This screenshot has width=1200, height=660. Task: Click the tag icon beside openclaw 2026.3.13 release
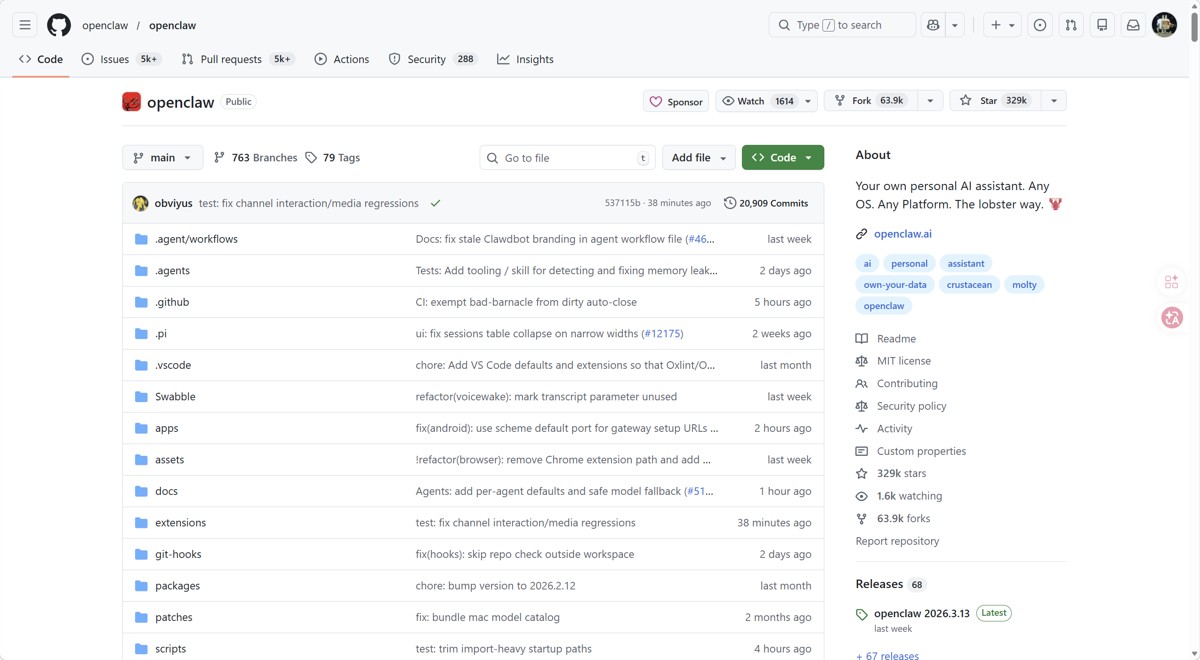point(861,614)
